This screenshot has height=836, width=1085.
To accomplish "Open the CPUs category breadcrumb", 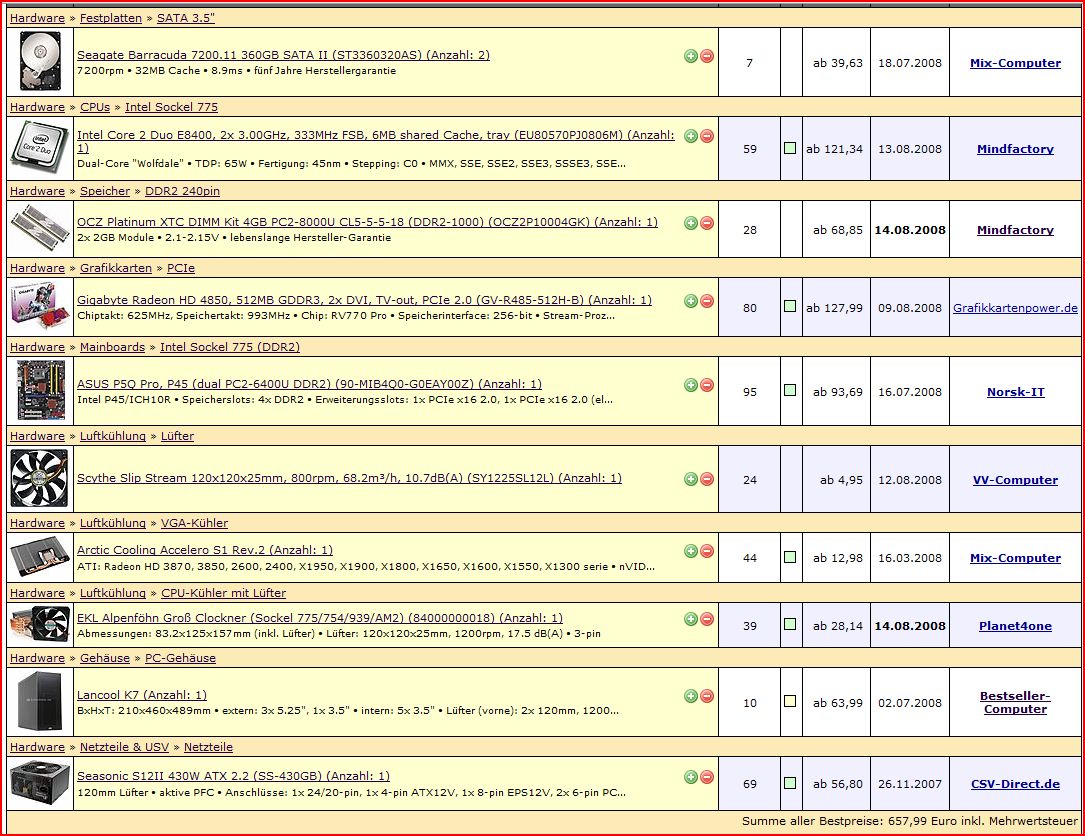I will coord(95,107).
